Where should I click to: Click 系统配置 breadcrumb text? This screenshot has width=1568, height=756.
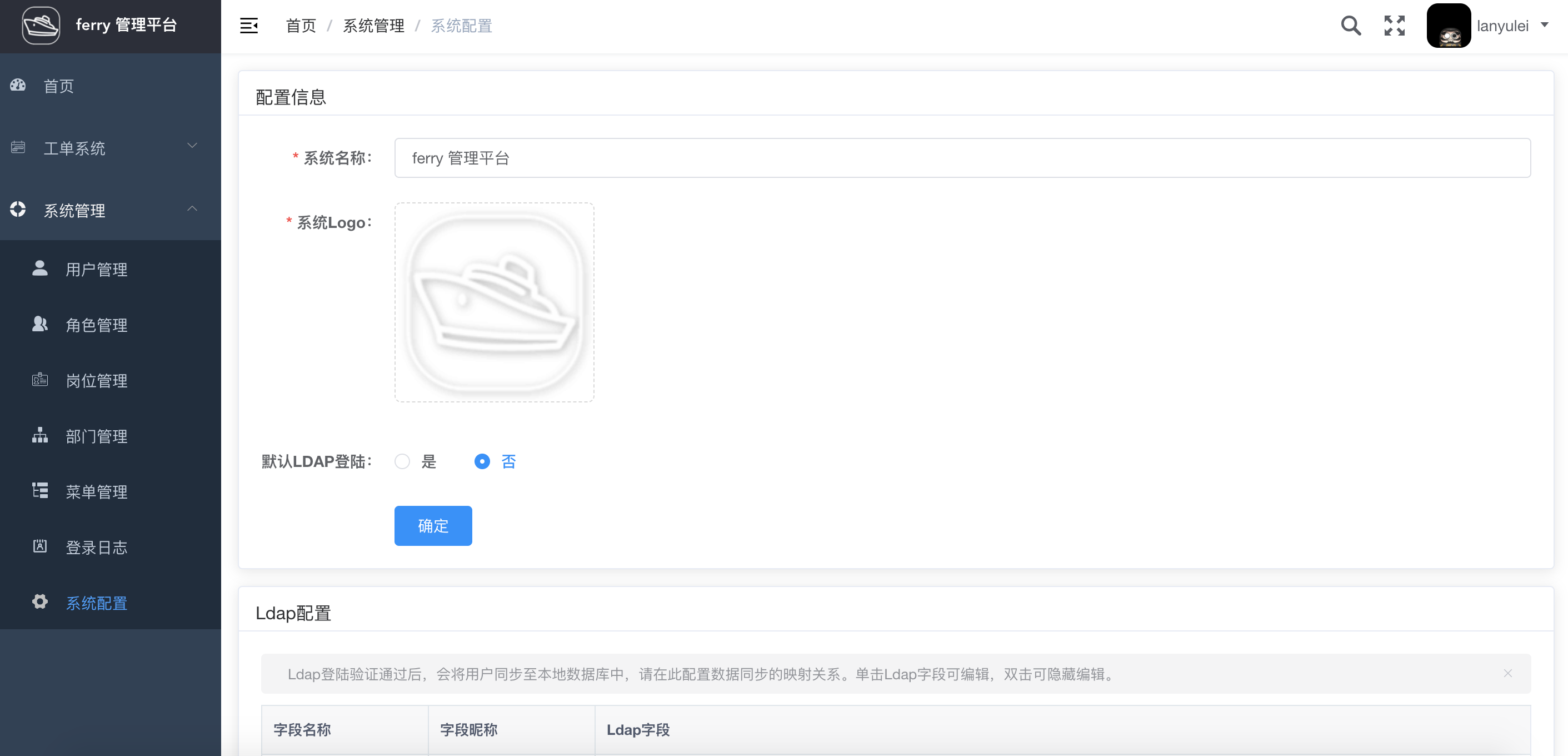[461, 26]
